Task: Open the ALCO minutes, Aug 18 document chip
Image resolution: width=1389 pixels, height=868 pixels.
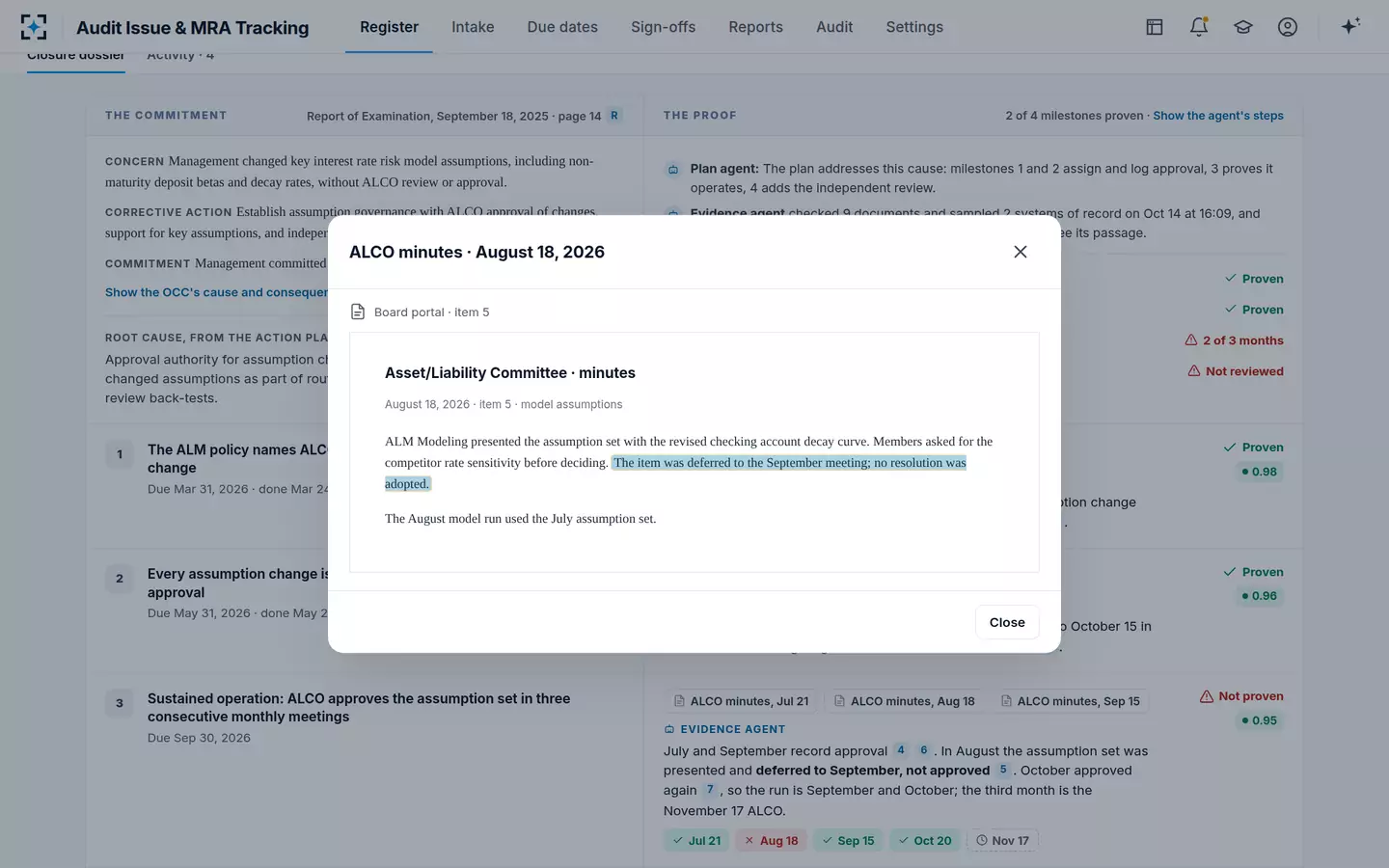Action: pos(904,701)
